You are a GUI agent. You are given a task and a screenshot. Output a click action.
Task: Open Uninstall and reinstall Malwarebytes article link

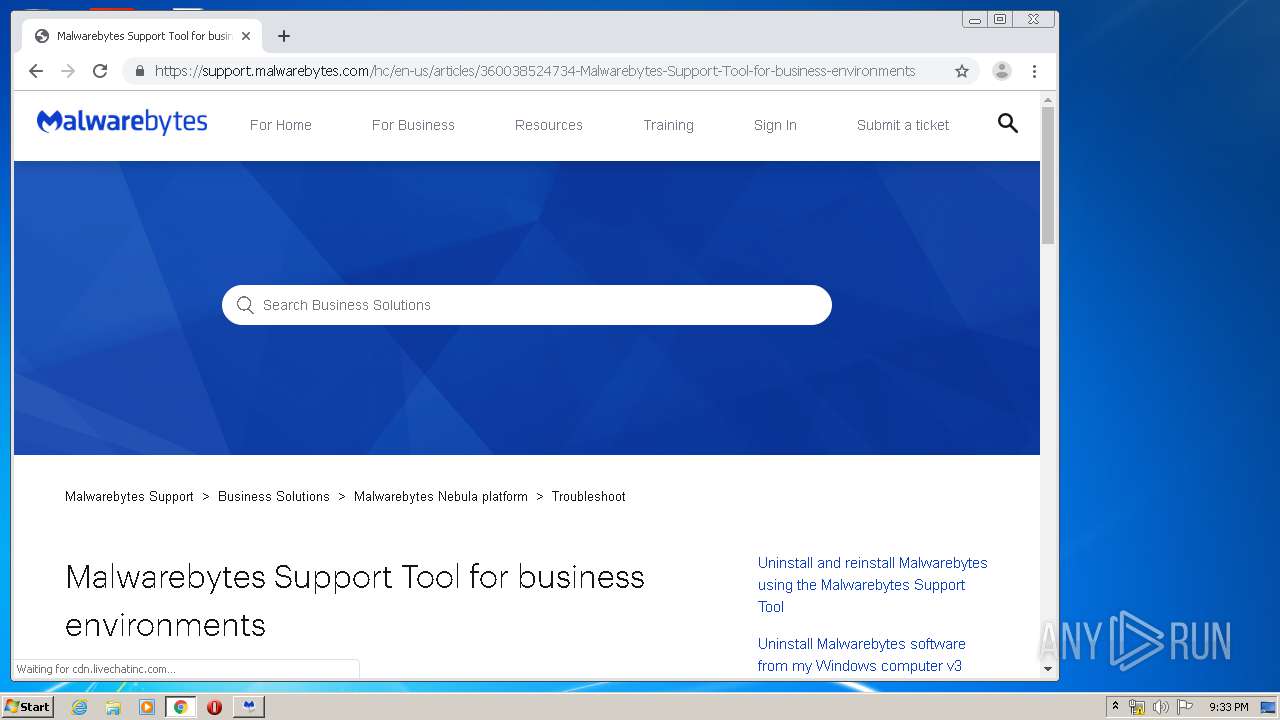tap(872, 585)
